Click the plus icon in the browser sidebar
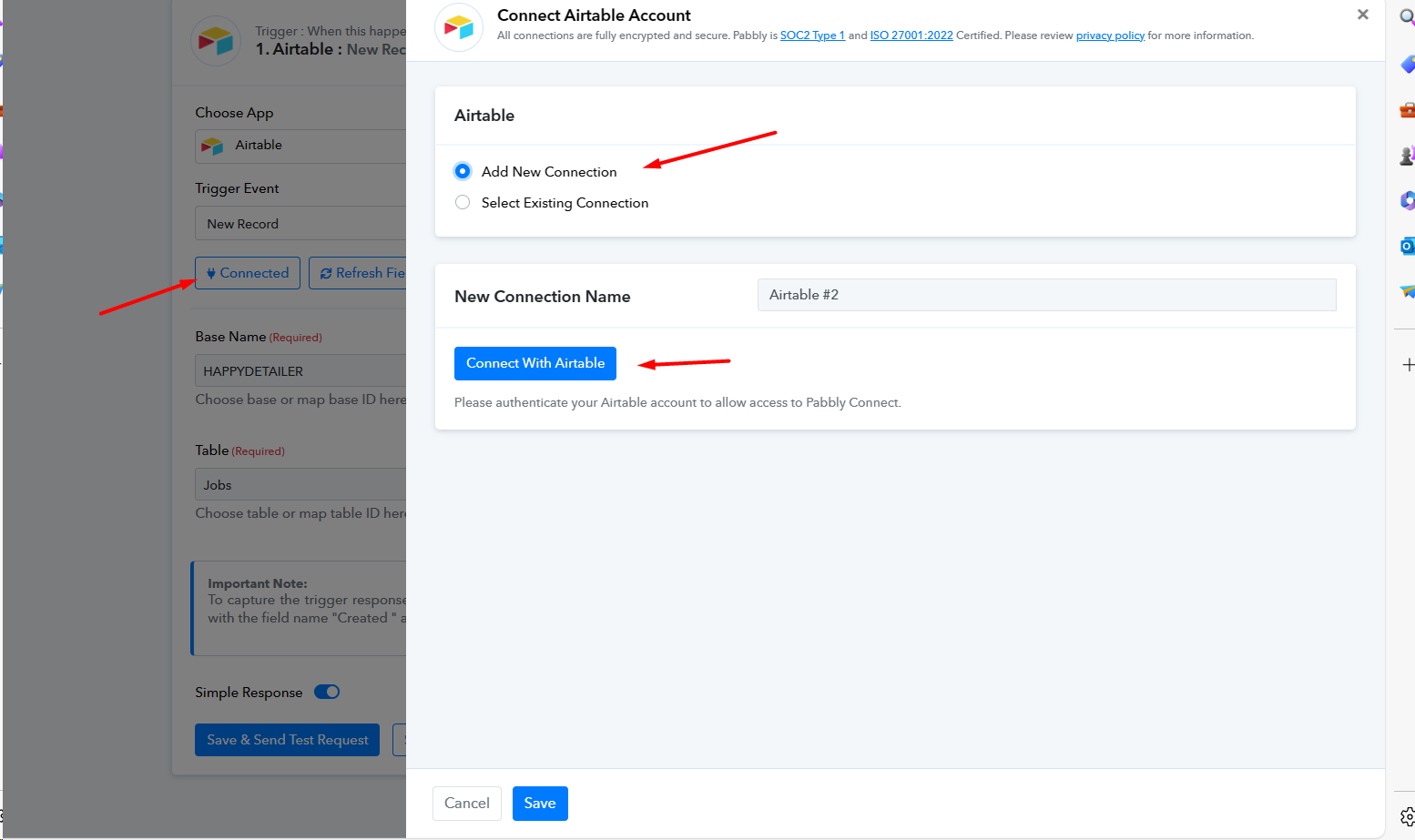 tap(1408, 365)
